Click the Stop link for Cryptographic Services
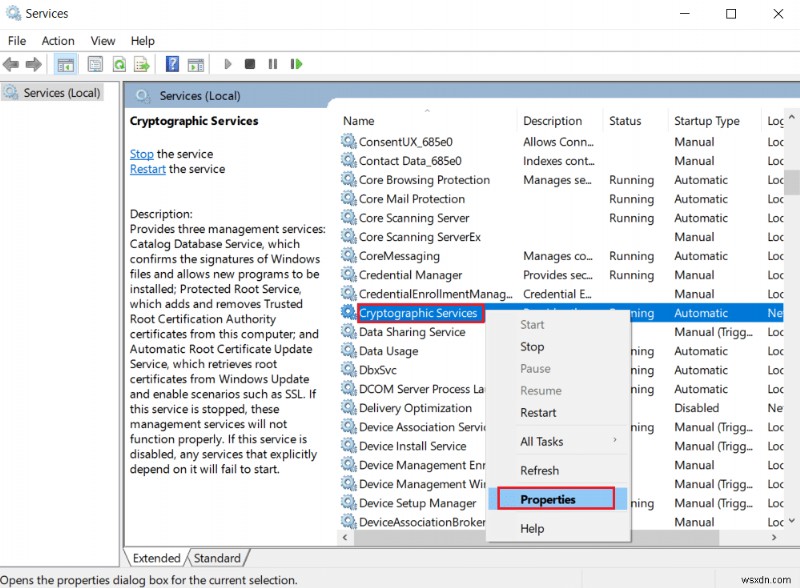Screen dimensions: 800x588 click(x=140, y=153)
